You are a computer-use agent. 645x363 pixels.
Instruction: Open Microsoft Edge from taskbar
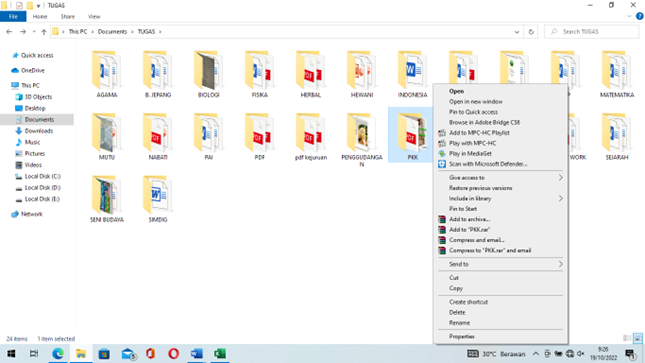click(x=58, y=354)
